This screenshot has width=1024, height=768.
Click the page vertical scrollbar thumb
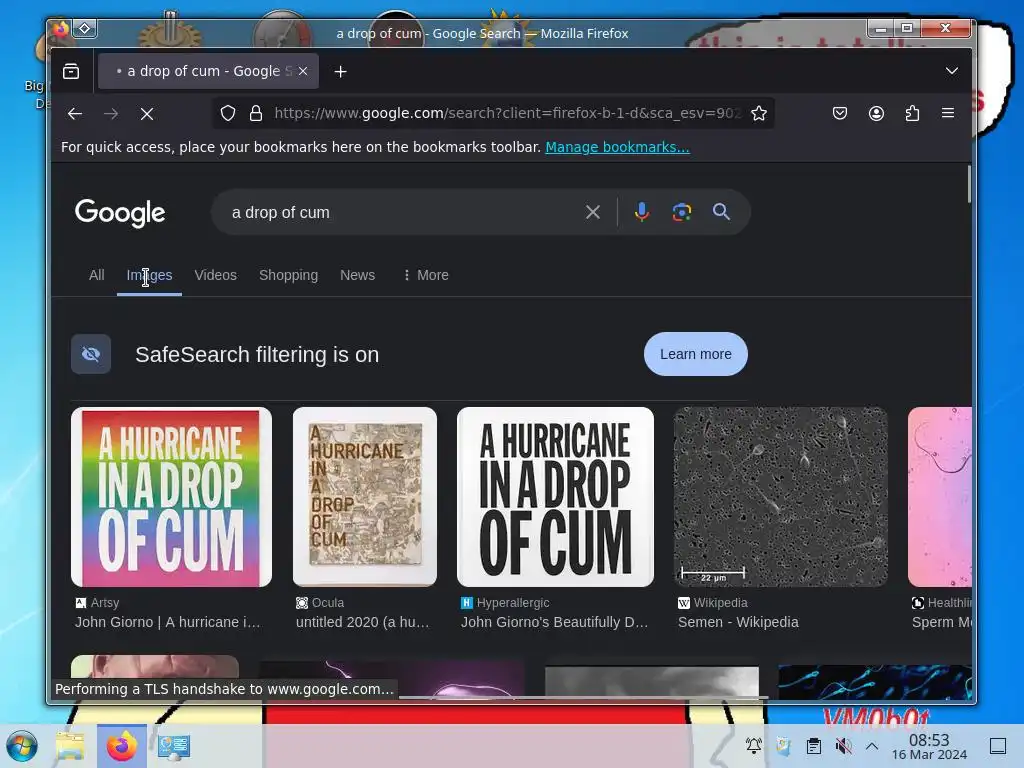pos(968,184)
